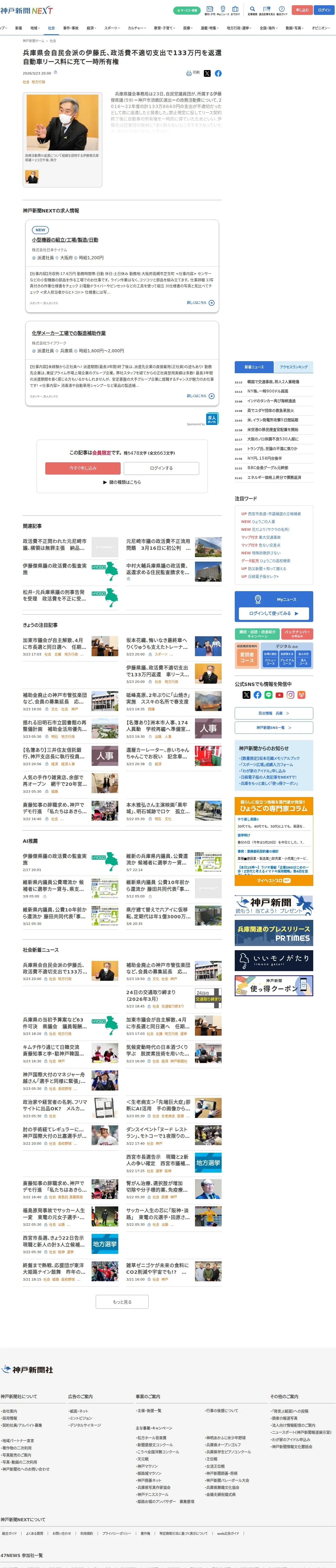The width and height of the screenshot is (336, 1568).
Task: Click the Kobe Shimbun NEXT logo
Action: tap(26, 10)
